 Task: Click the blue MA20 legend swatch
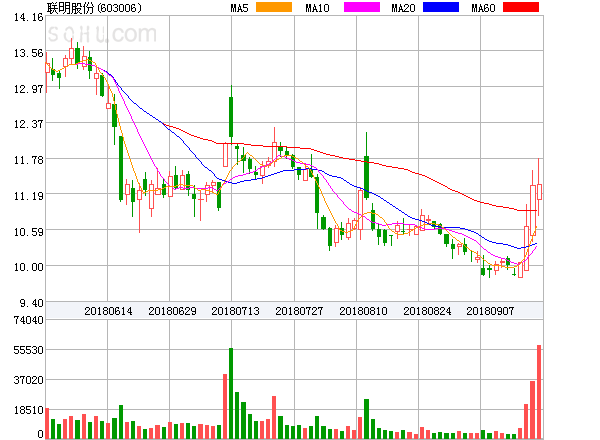point(441,7)
